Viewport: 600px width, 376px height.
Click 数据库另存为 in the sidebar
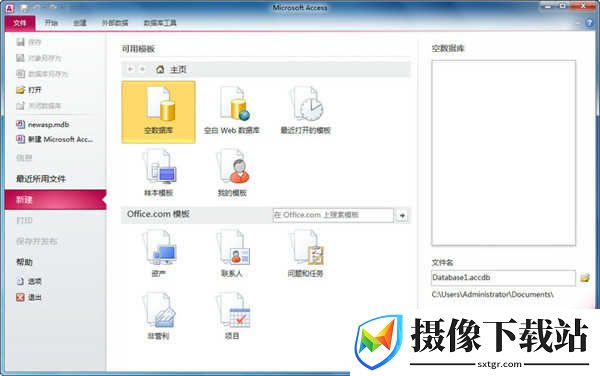click(42, 74)
